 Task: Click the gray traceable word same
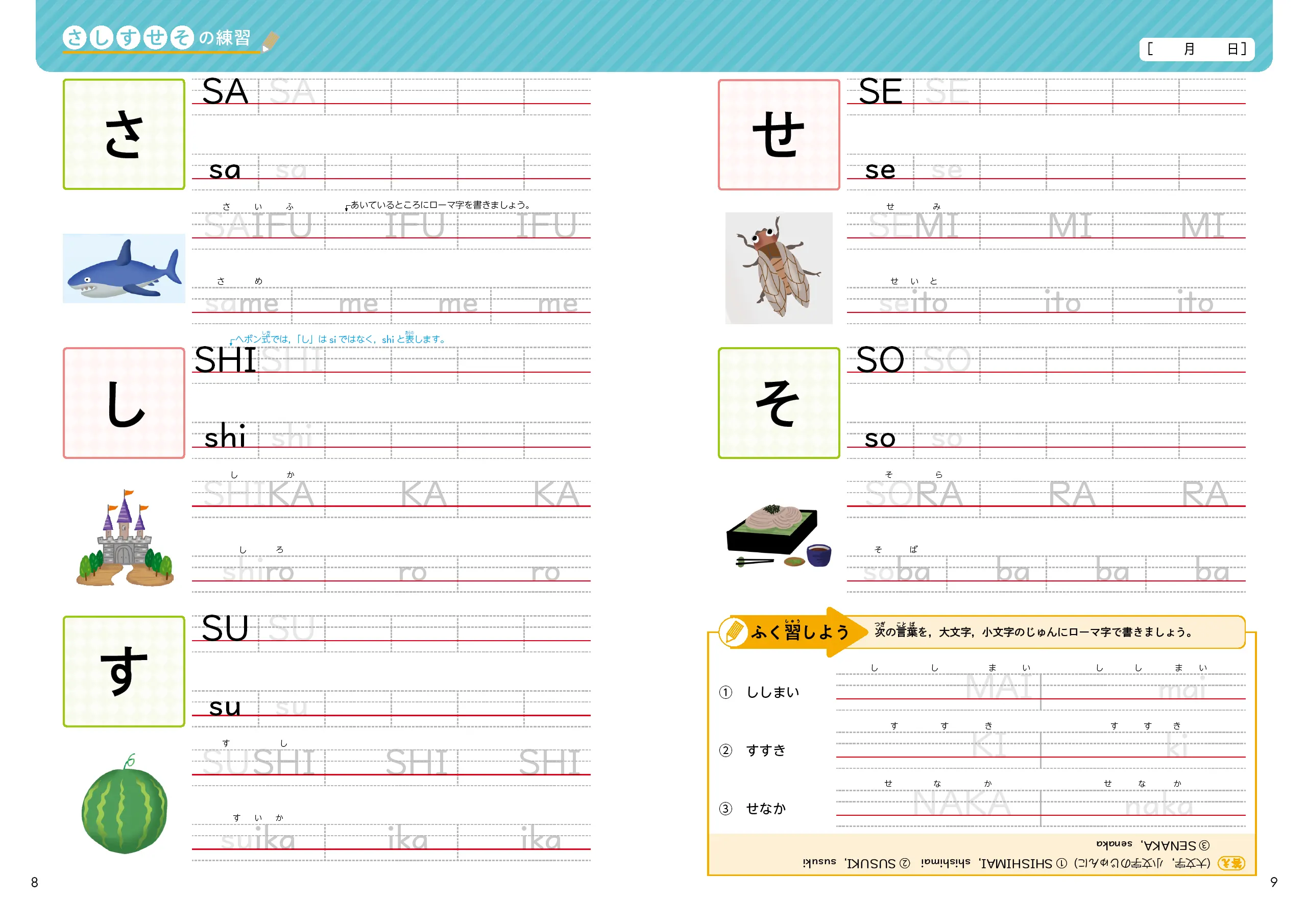(243, 304)
